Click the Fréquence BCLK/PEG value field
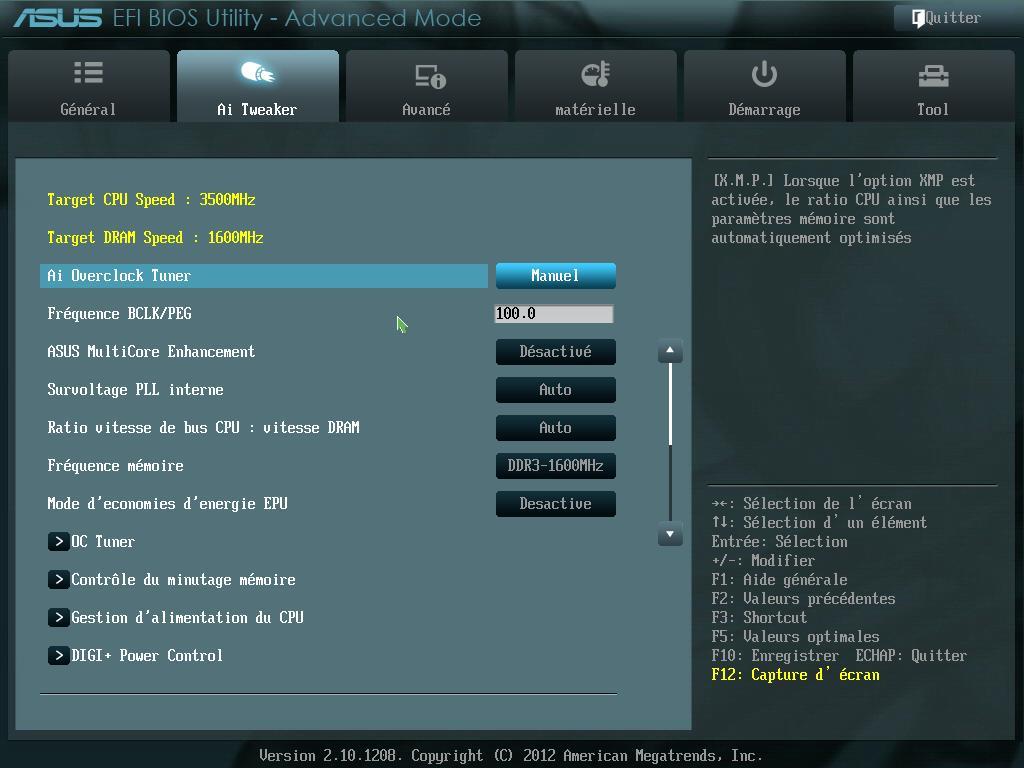Screen dimensions: 1024x768 pyautogui.click(x=554, y=314)
